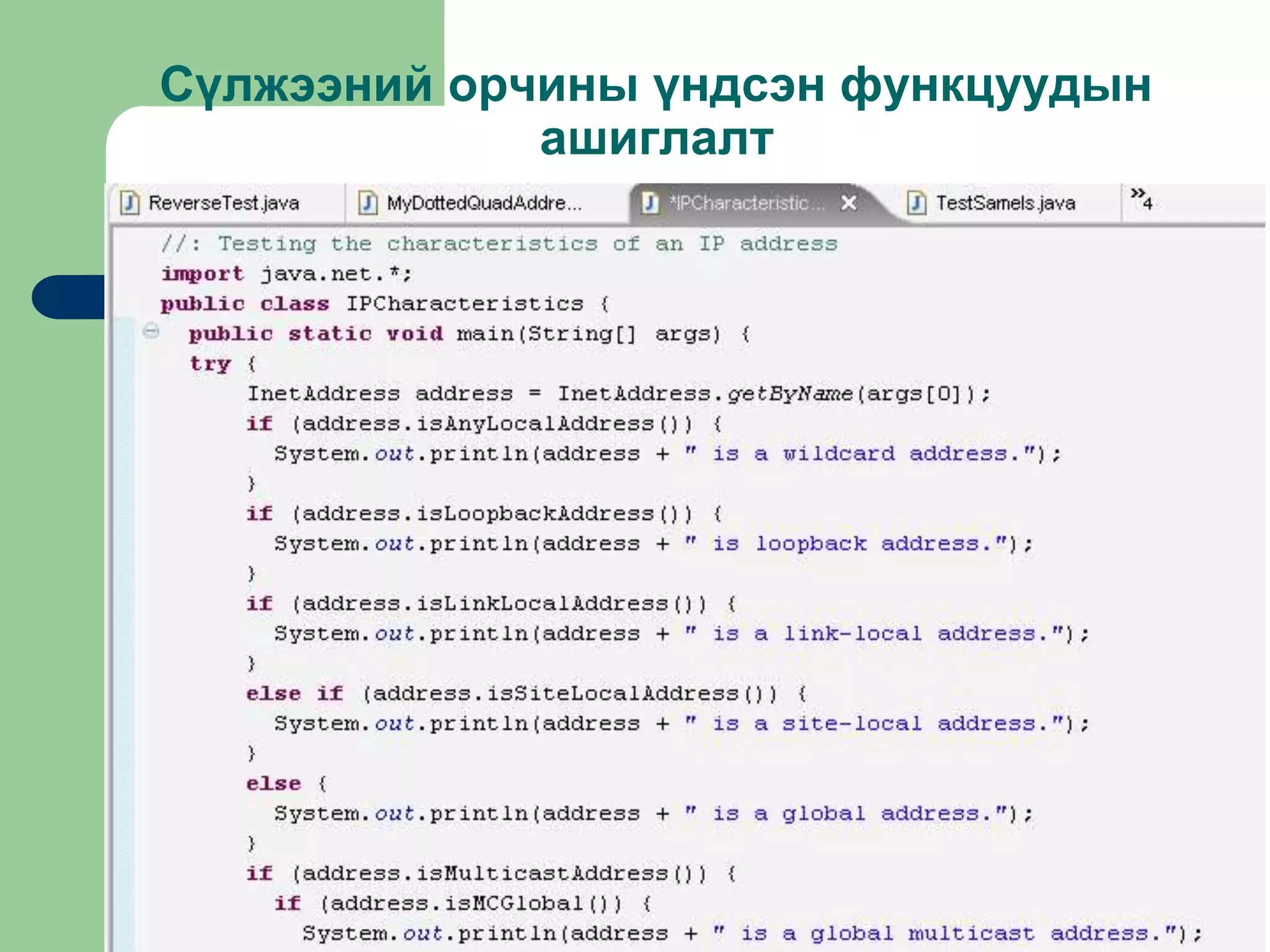Click the isLinkLocalAddress() condition
The image size is (1270, 952).
(x=499, y=604)
